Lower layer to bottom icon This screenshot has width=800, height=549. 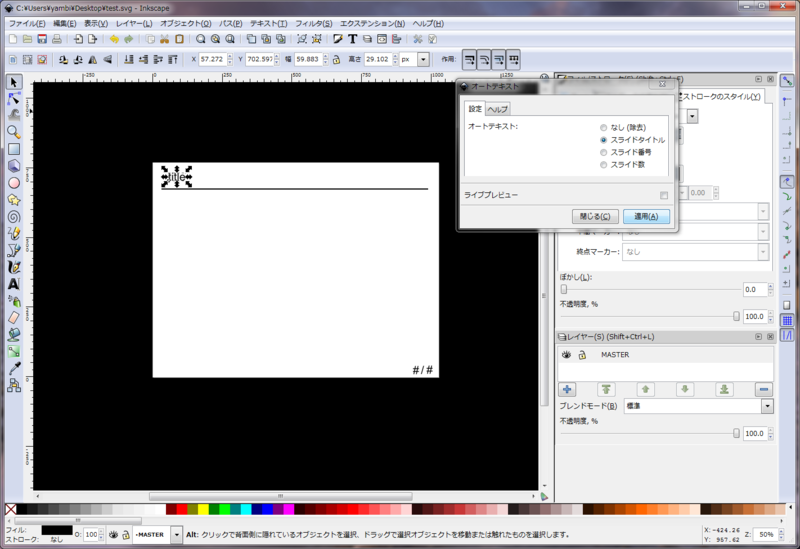point(724,389)
